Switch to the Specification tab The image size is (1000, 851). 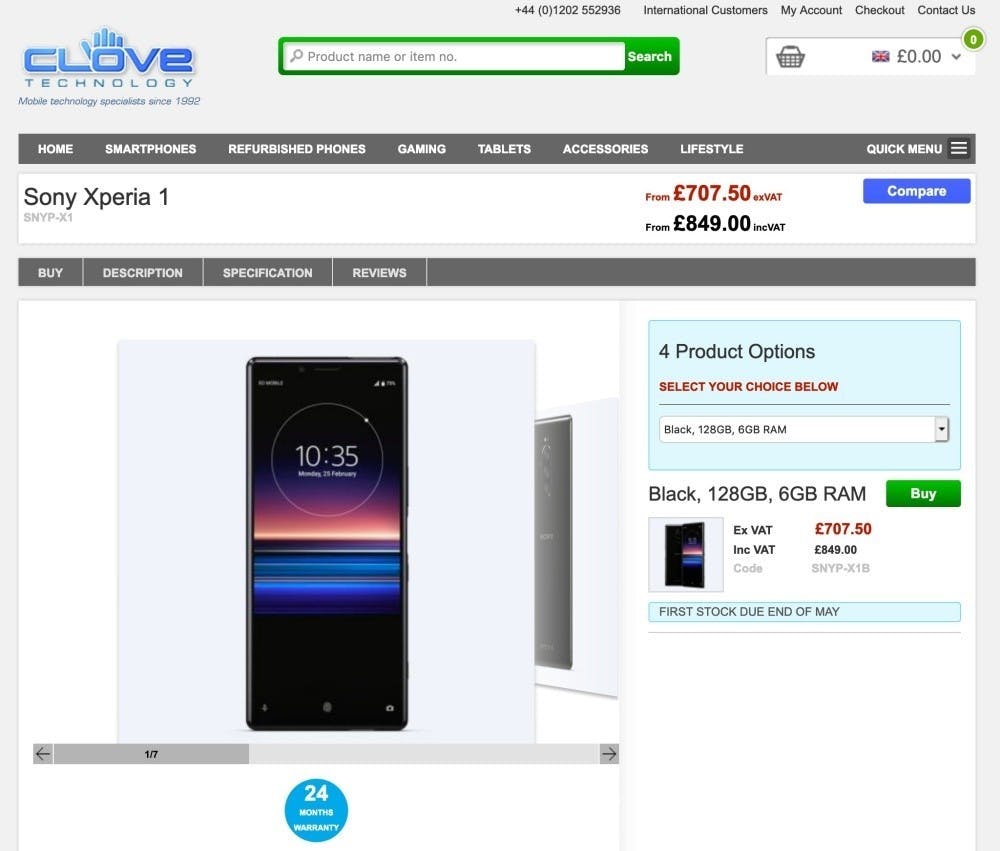coord(268,272)
